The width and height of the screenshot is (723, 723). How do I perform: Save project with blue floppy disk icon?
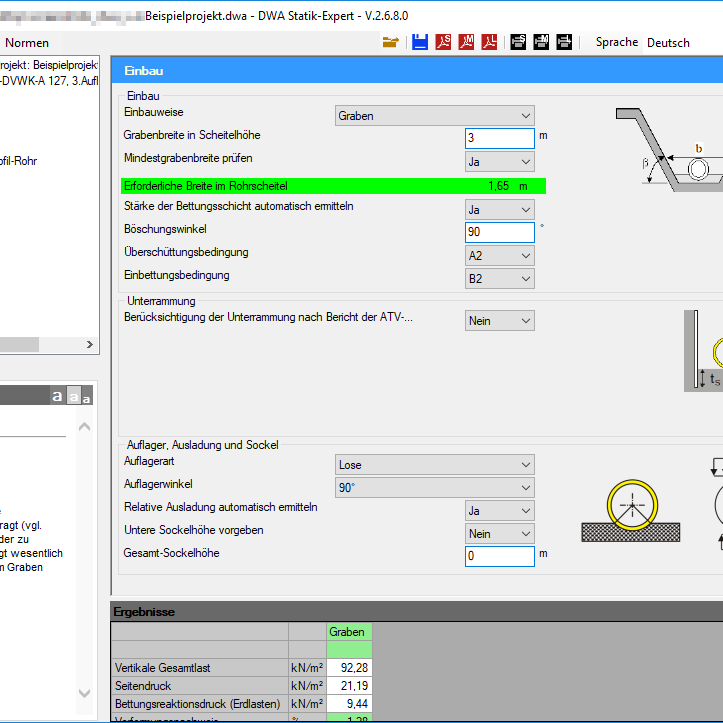tap(420, 42)
